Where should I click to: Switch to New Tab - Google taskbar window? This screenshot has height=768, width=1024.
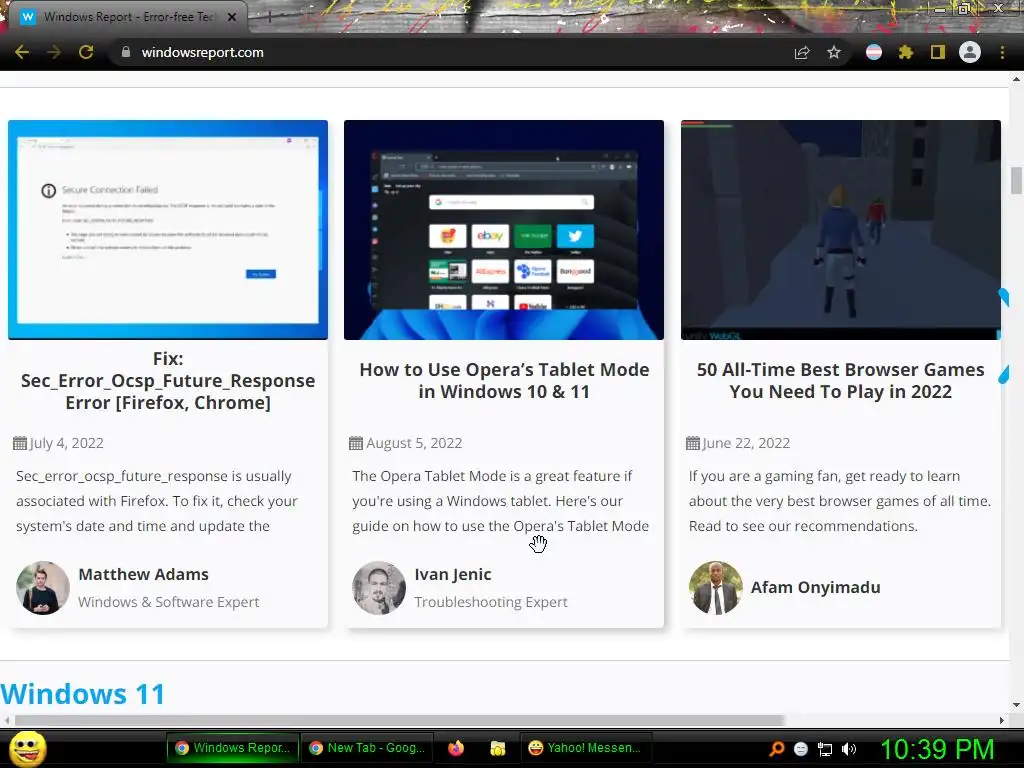(368, 748)
